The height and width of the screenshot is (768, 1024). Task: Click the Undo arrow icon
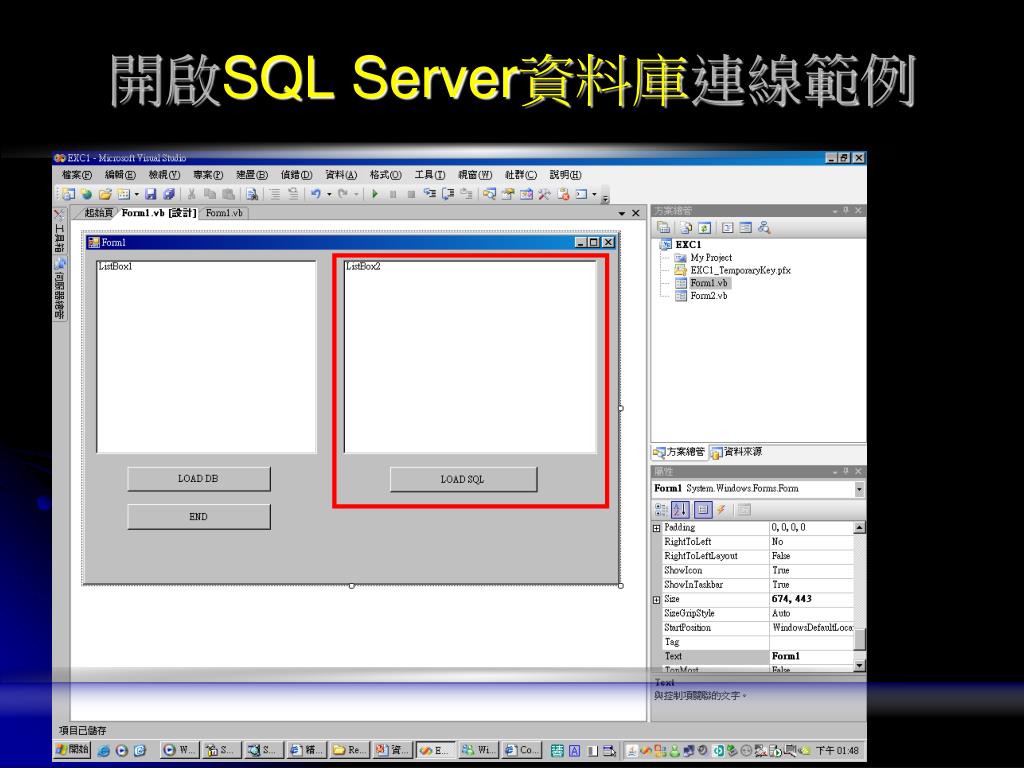(316, 194)
